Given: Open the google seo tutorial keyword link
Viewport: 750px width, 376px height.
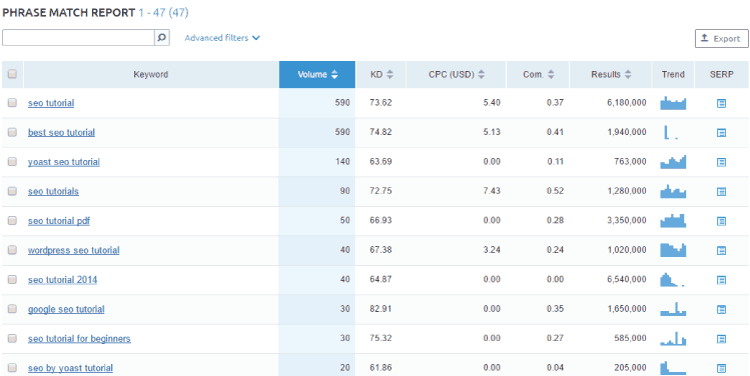Looking at the screenshot, I should click(66, 309).
